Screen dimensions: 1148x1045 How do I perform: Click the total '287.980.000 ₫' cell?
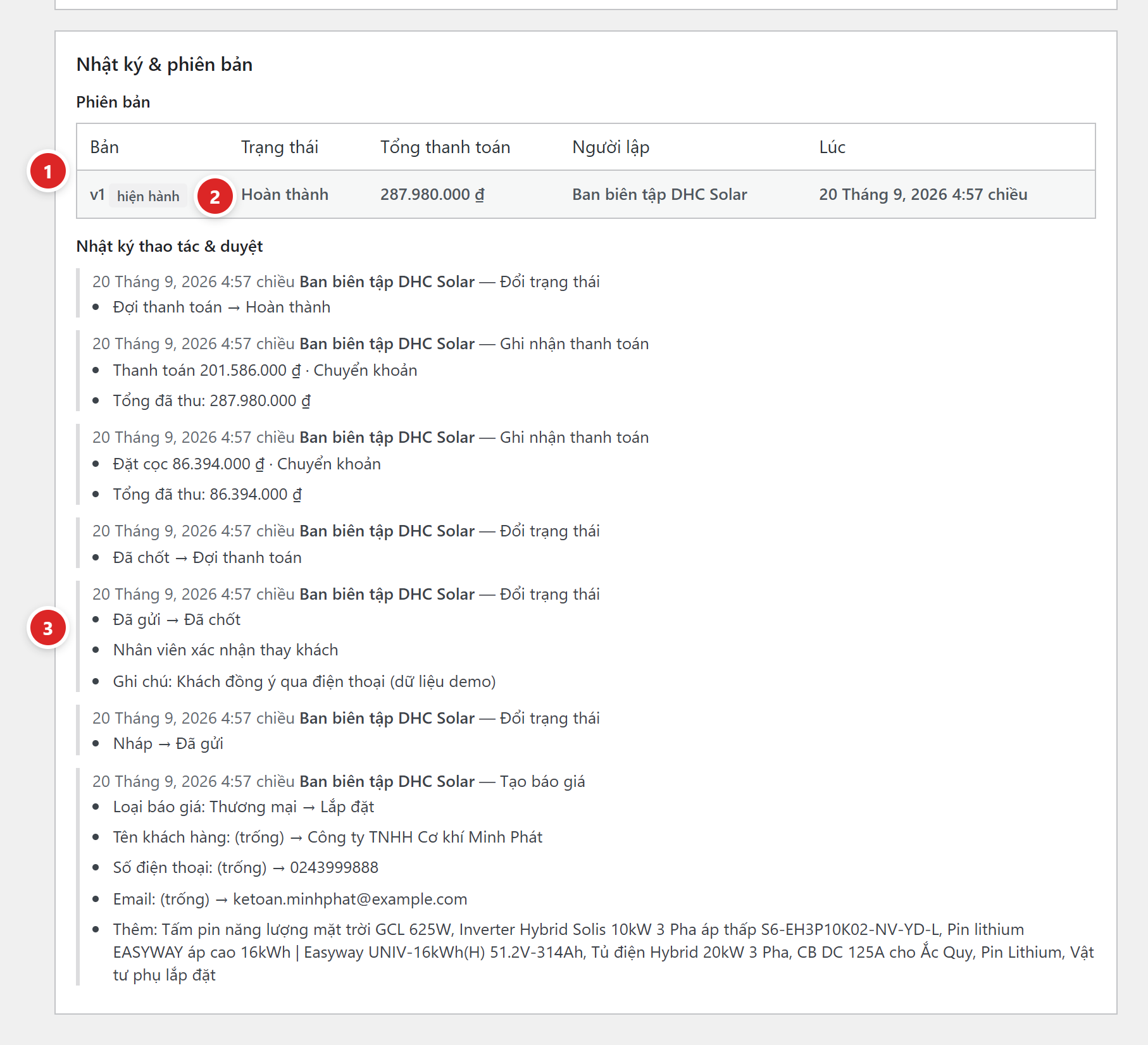click(x=432, y=194)
